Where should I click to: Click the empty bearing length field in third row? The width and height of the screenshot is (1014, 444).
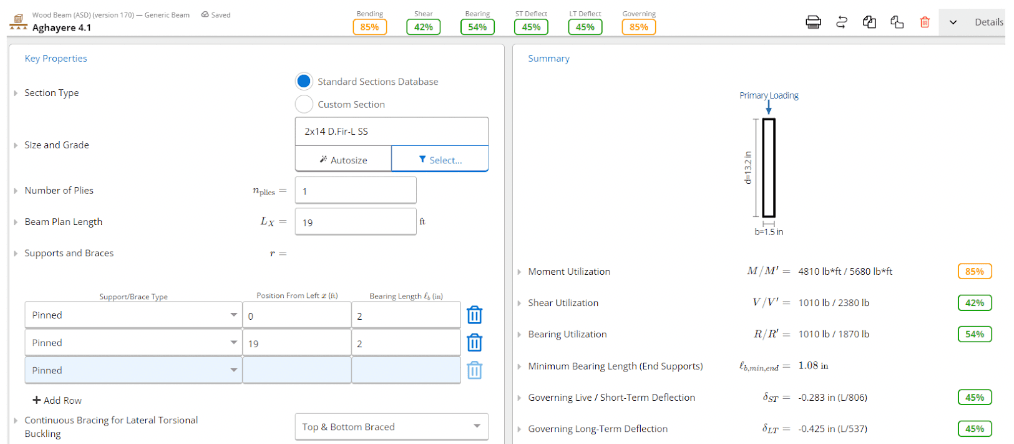pos(406,370)
